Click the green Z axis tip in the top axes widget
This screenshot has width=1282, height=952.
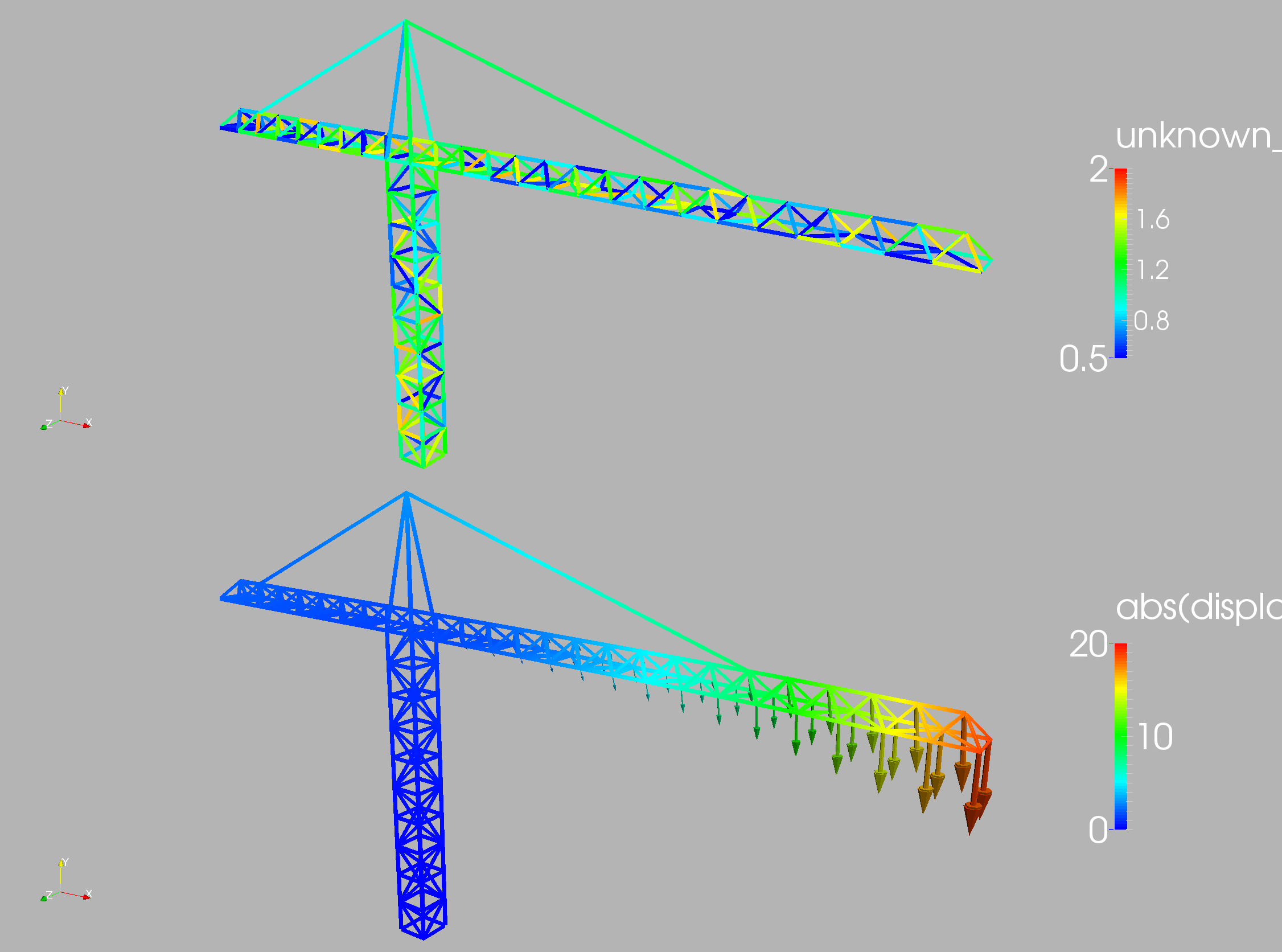44,427
